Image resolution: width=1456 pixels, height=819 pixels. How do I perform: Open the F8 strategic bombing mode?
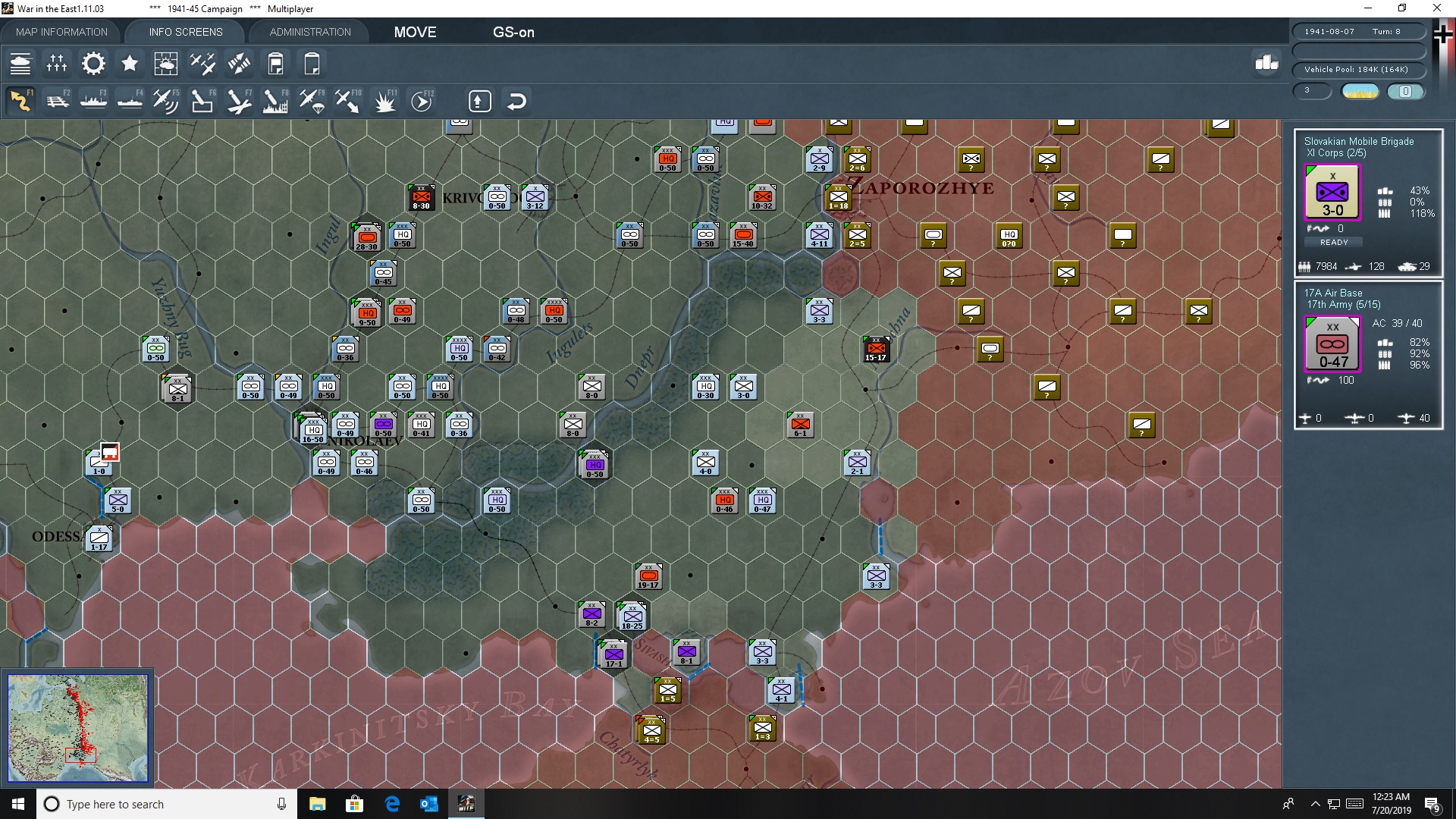point(275,100)
